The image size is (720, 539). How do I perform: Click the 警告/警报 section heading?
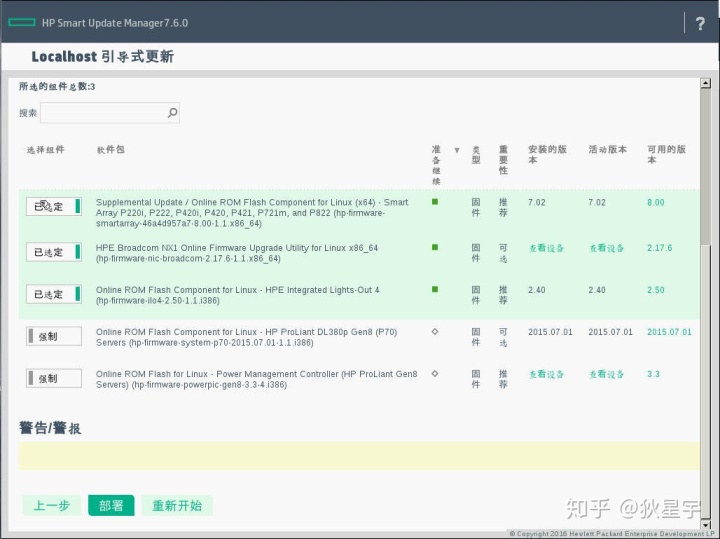(x=50, y=428)
